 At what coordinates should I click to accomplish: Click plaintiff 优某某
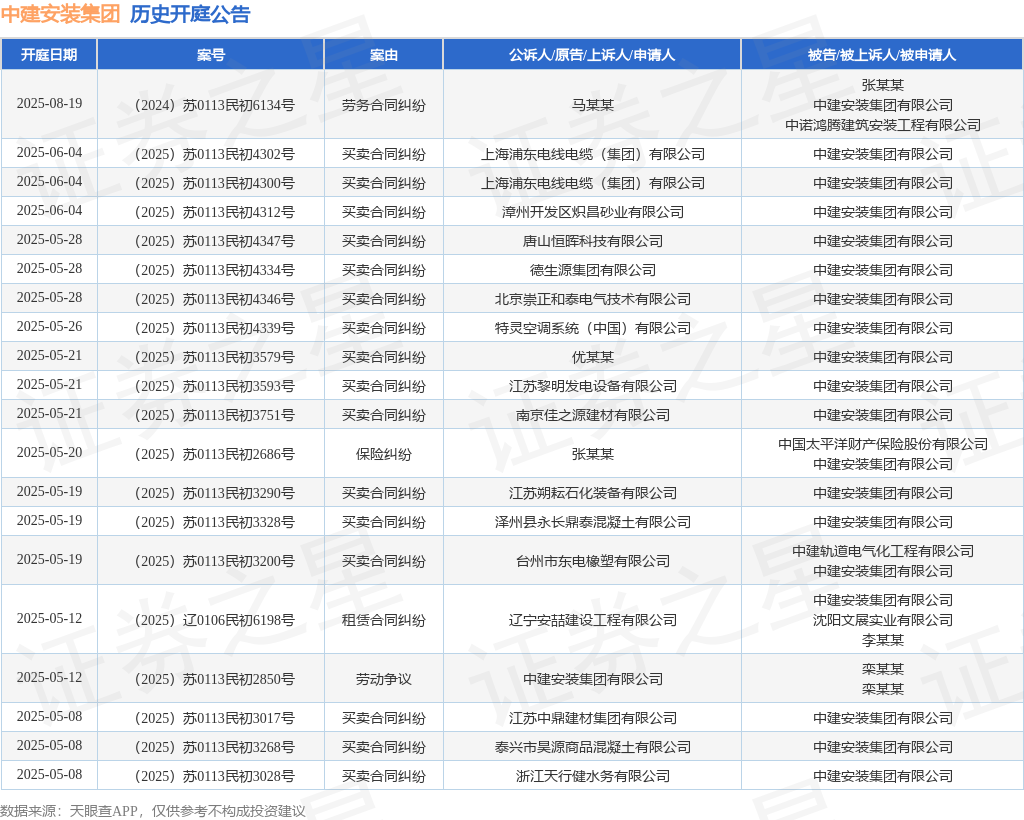(592, 357)
